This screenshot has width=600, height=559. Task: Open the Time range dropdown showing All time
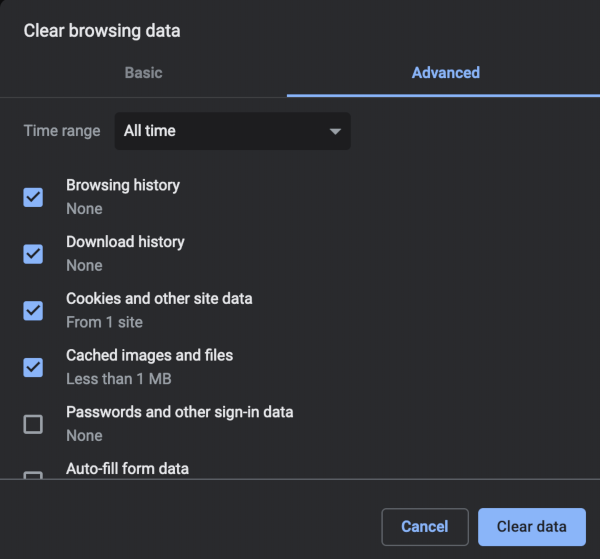(x=232, y=131)
